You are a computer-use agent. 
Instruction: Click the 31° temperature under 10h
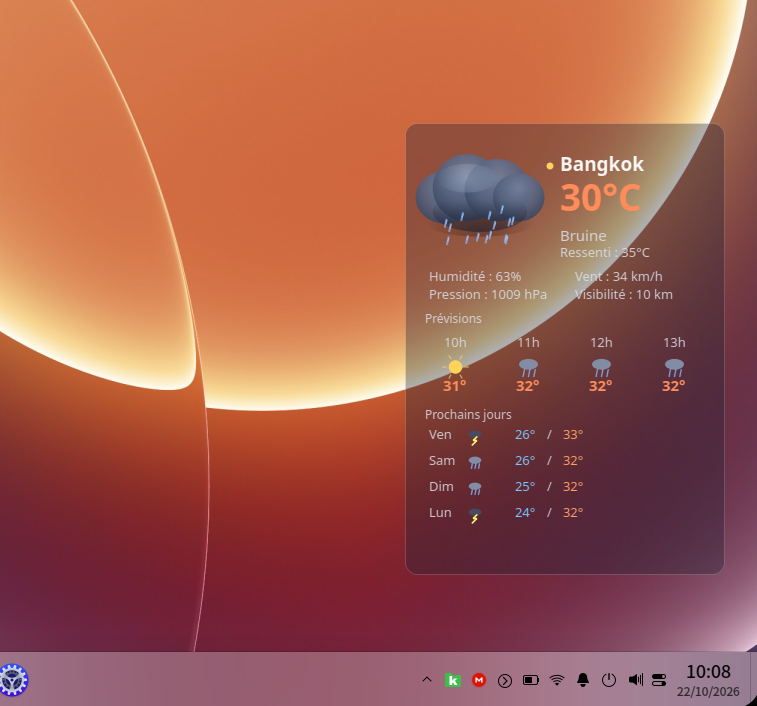click(x=455, y=386)
